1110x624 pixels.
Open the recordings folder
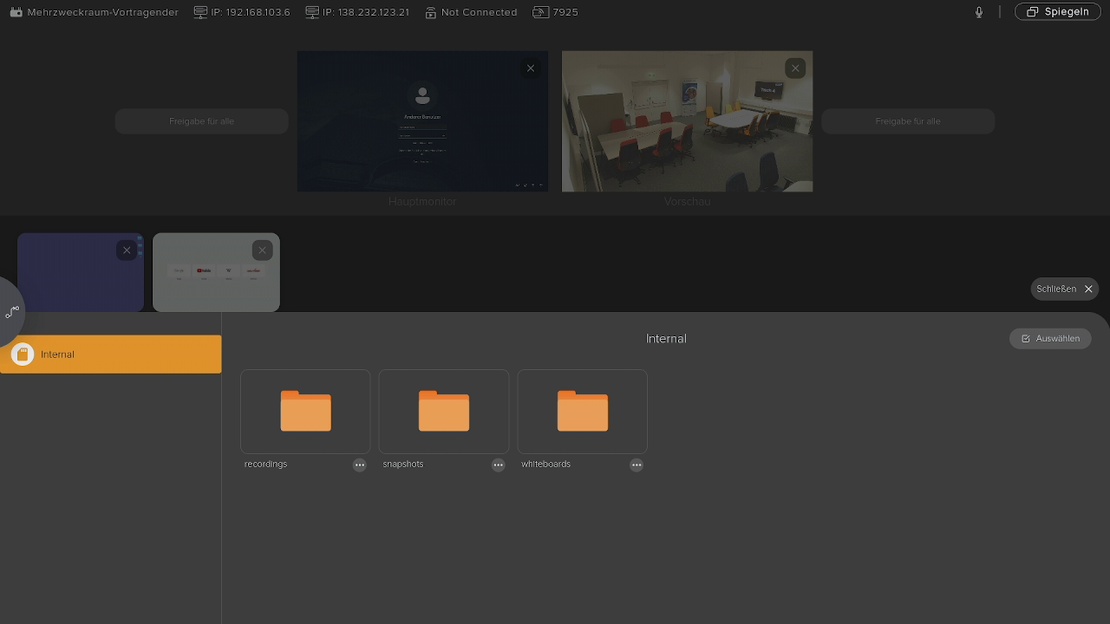pos(305,411)
